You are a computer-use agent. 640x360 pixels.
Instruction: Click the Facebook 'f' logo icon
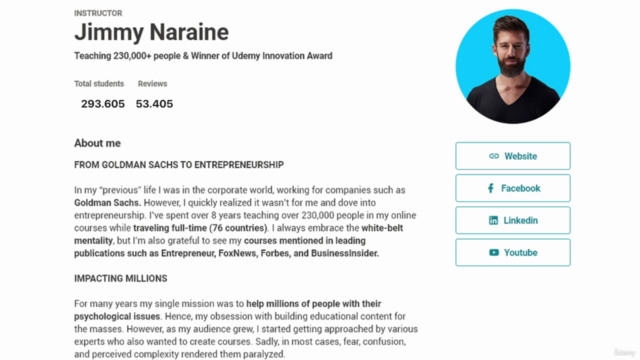pos(491,188)
